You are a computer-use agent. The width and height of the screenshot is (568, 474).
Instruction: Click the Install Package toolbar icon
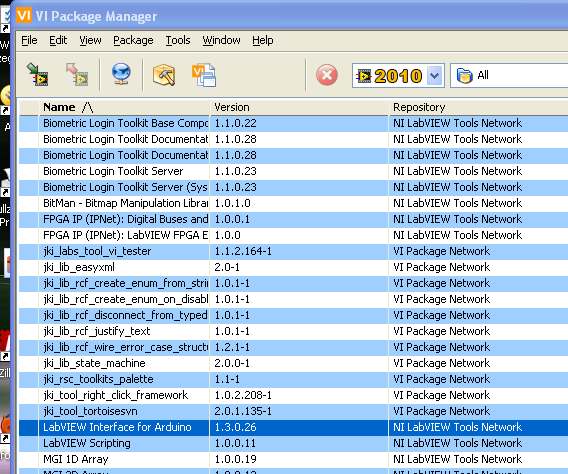pyautogui.click(x=37, y=75)
